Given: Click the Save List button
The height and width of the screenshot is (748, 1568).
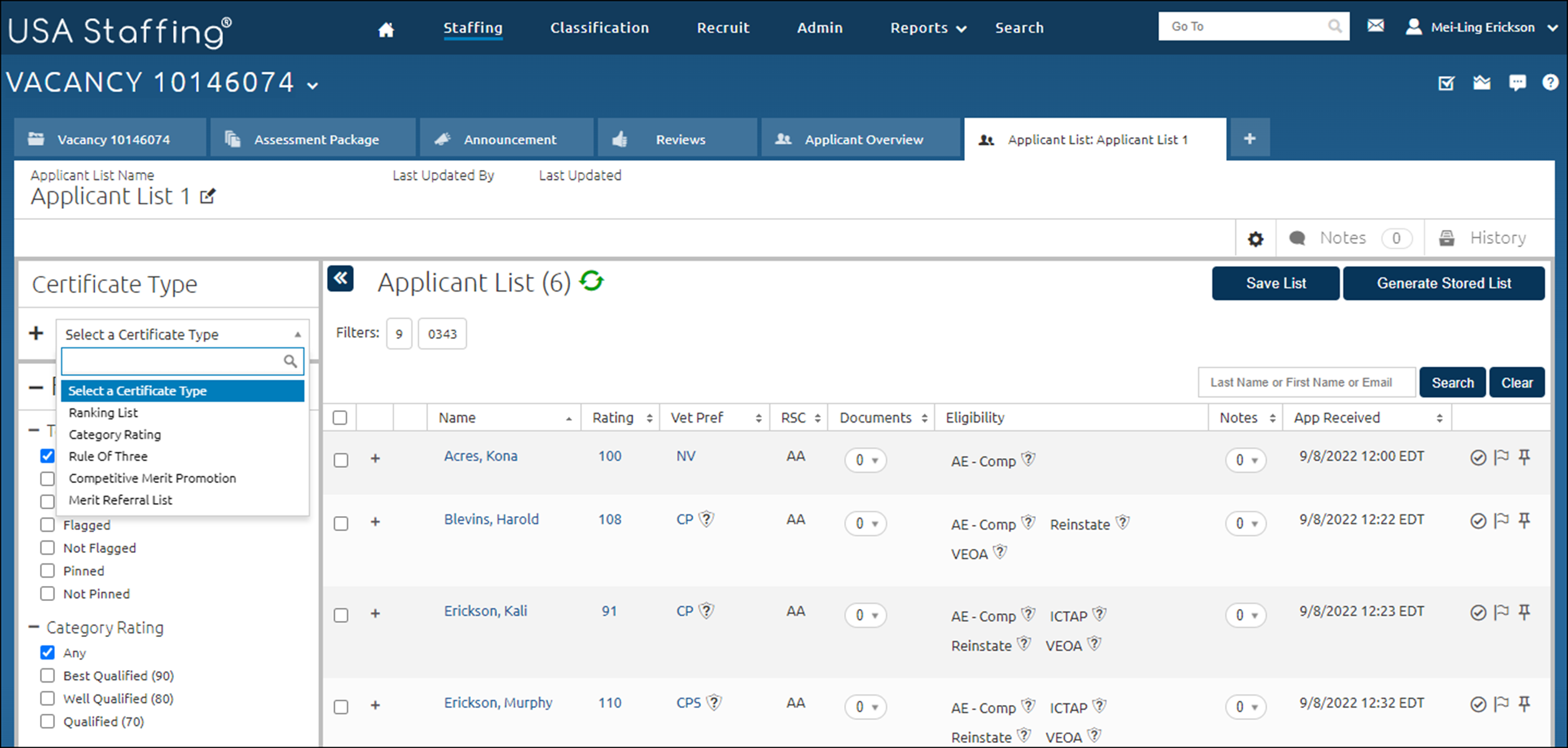Looking at the screenshot, I should (x=1275, y=283).
